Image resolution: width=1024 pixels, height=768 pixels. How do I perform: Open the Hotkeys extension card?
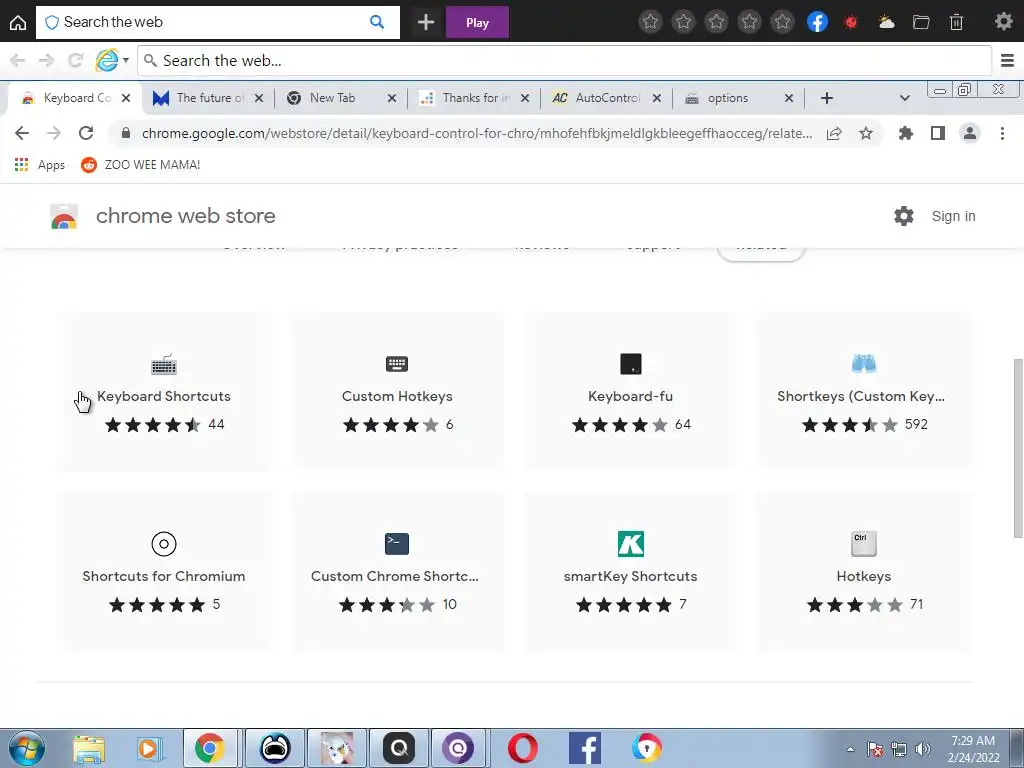coord(863,572)
